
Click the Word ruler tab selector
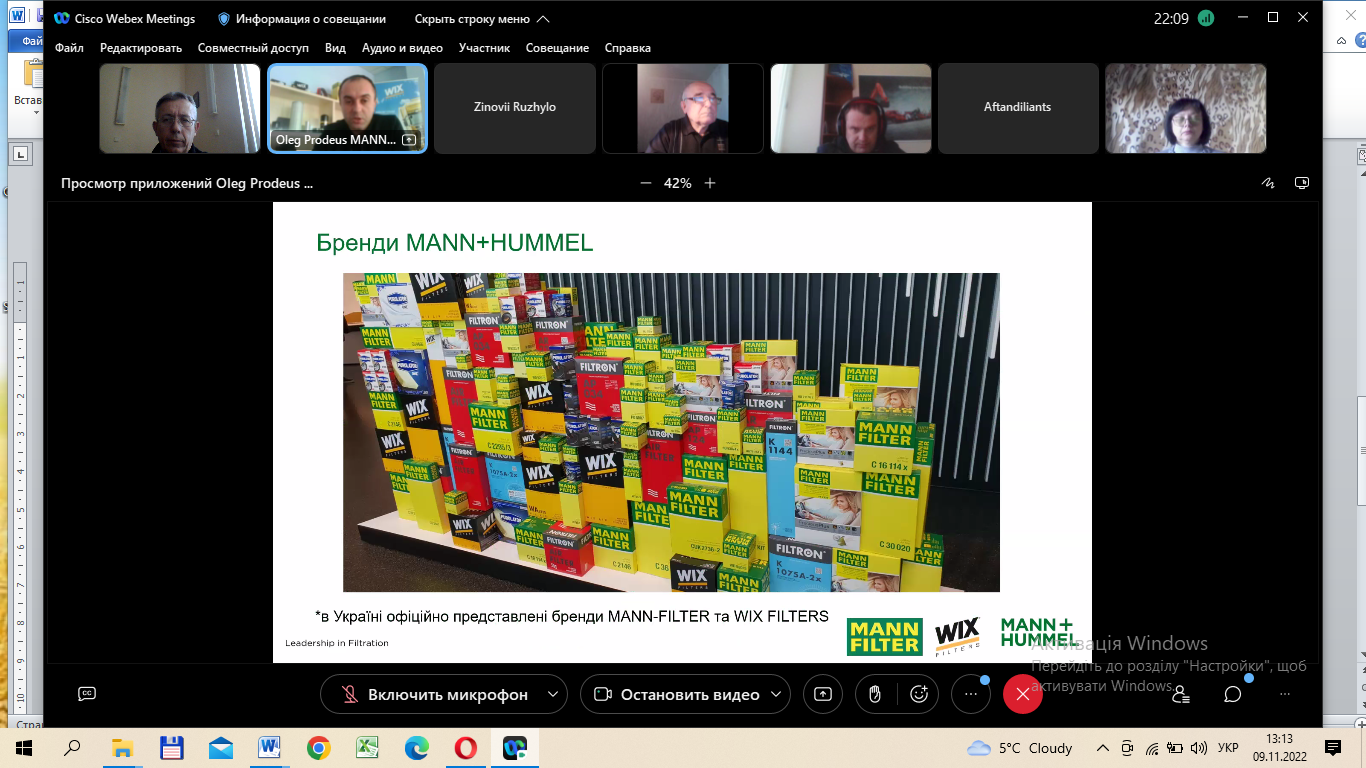(20, 153)
